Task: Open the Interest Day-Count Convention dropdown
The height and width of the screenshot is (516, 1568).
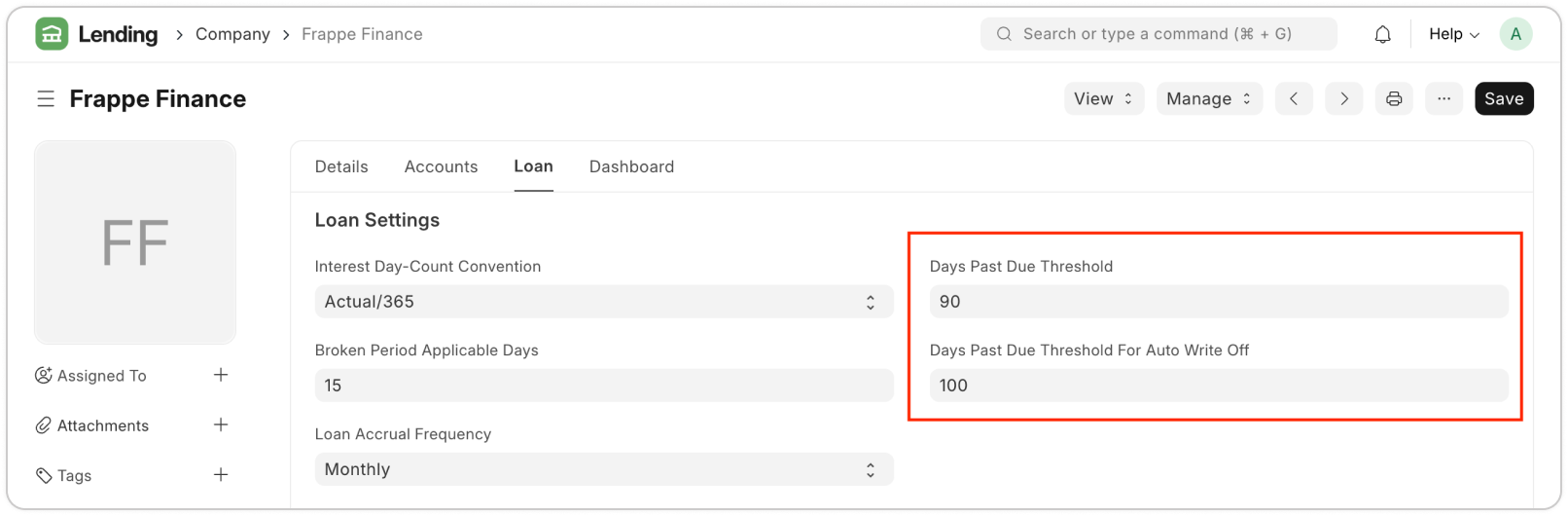Action: pos(603,302)
